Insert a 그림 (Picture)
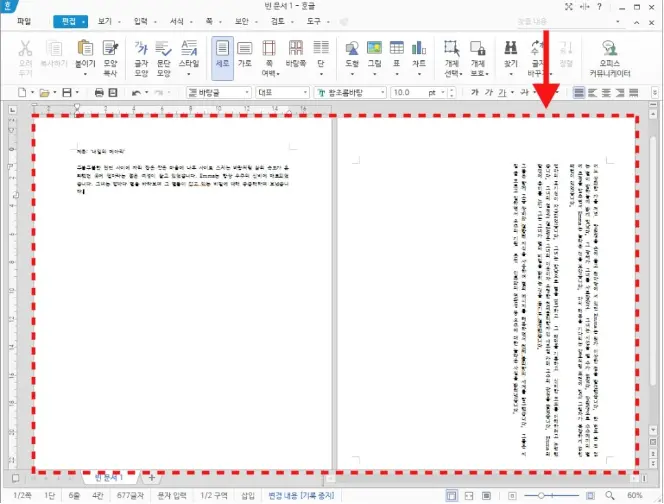664x504 pixels. pyautogui.click(x=375, y=53)
